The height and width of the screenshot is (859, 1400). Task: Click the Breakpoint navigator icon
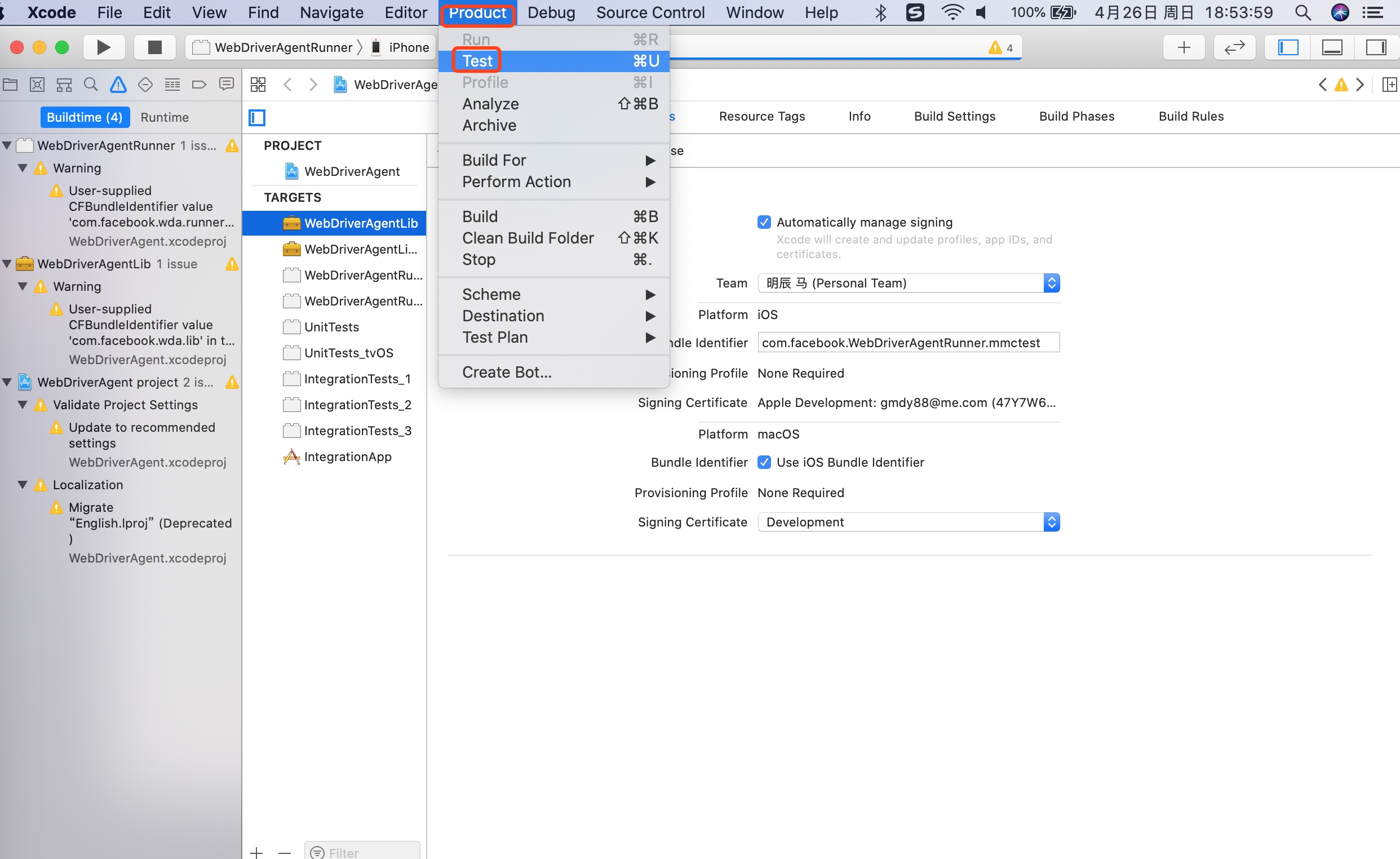pyautogui.click(x=199, y=85)
